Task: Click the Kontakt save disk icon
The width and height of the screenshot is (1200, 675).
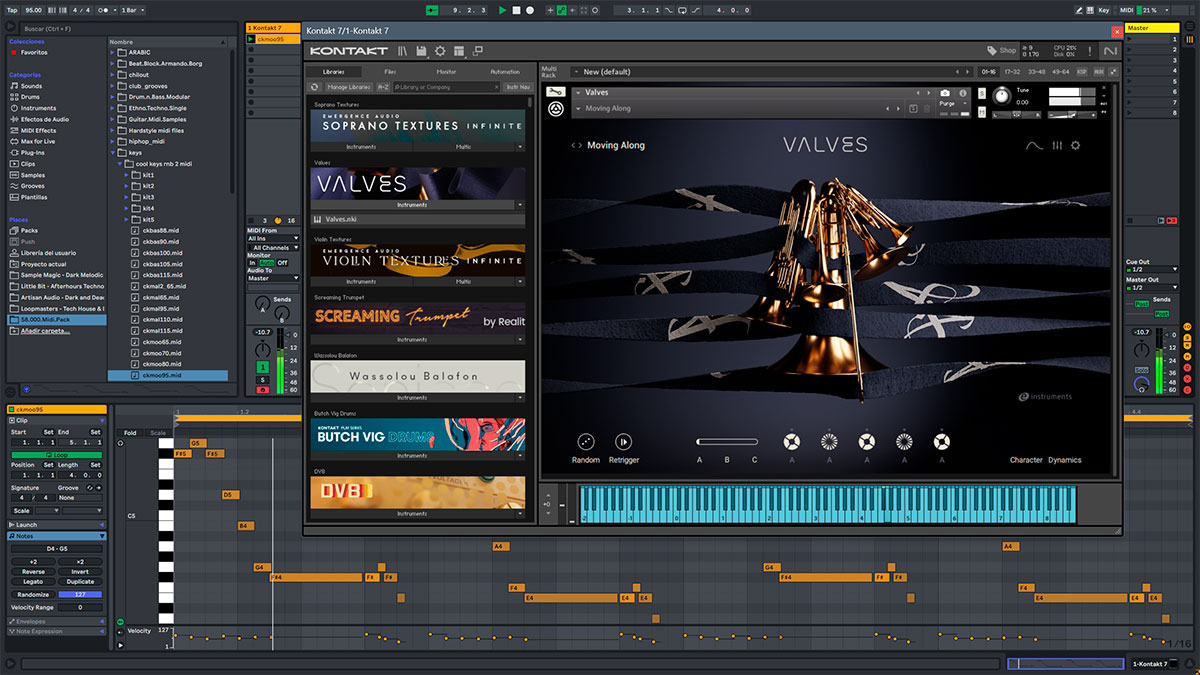Action: (421, 51)
